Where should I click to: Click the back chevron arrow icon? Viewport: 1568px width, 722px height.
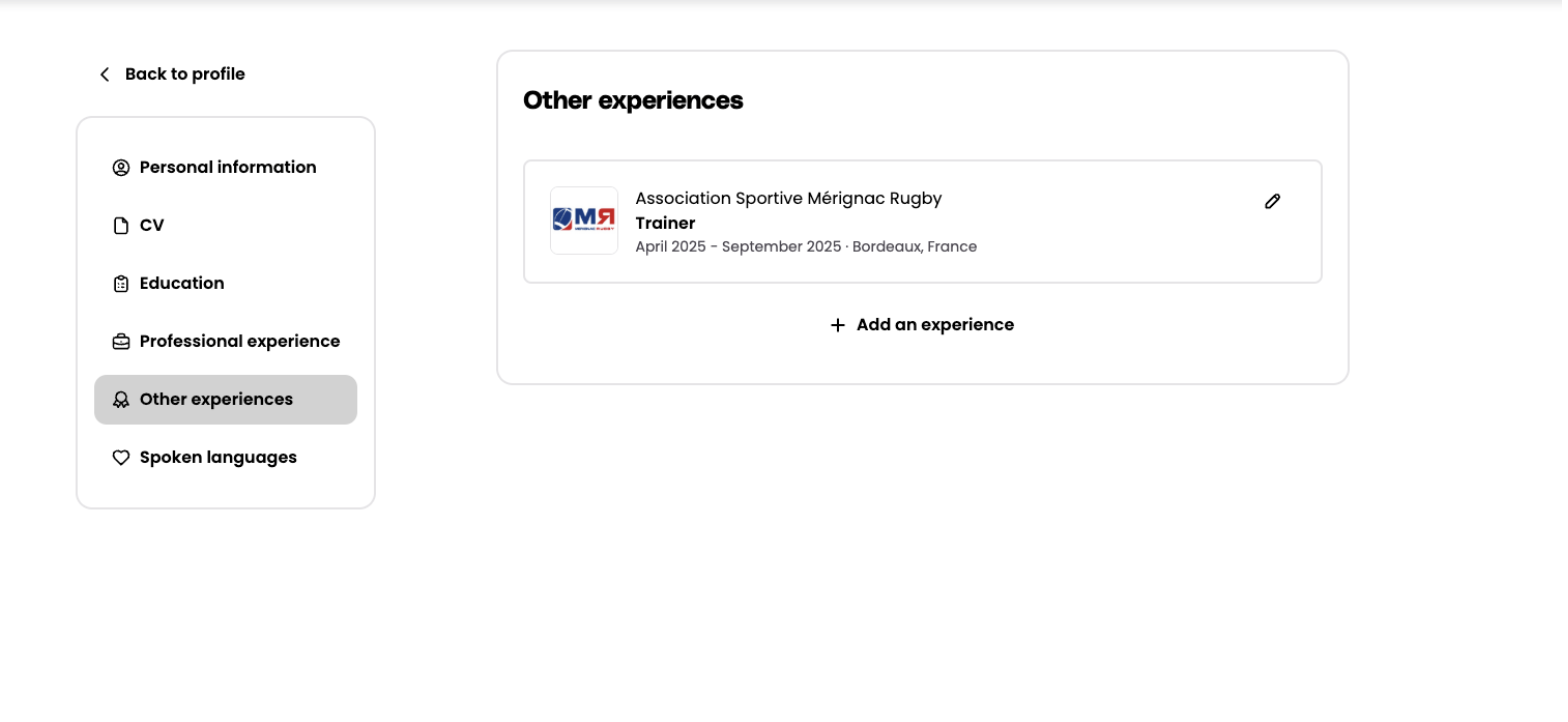pyautogui.click(x=104, y=75)
